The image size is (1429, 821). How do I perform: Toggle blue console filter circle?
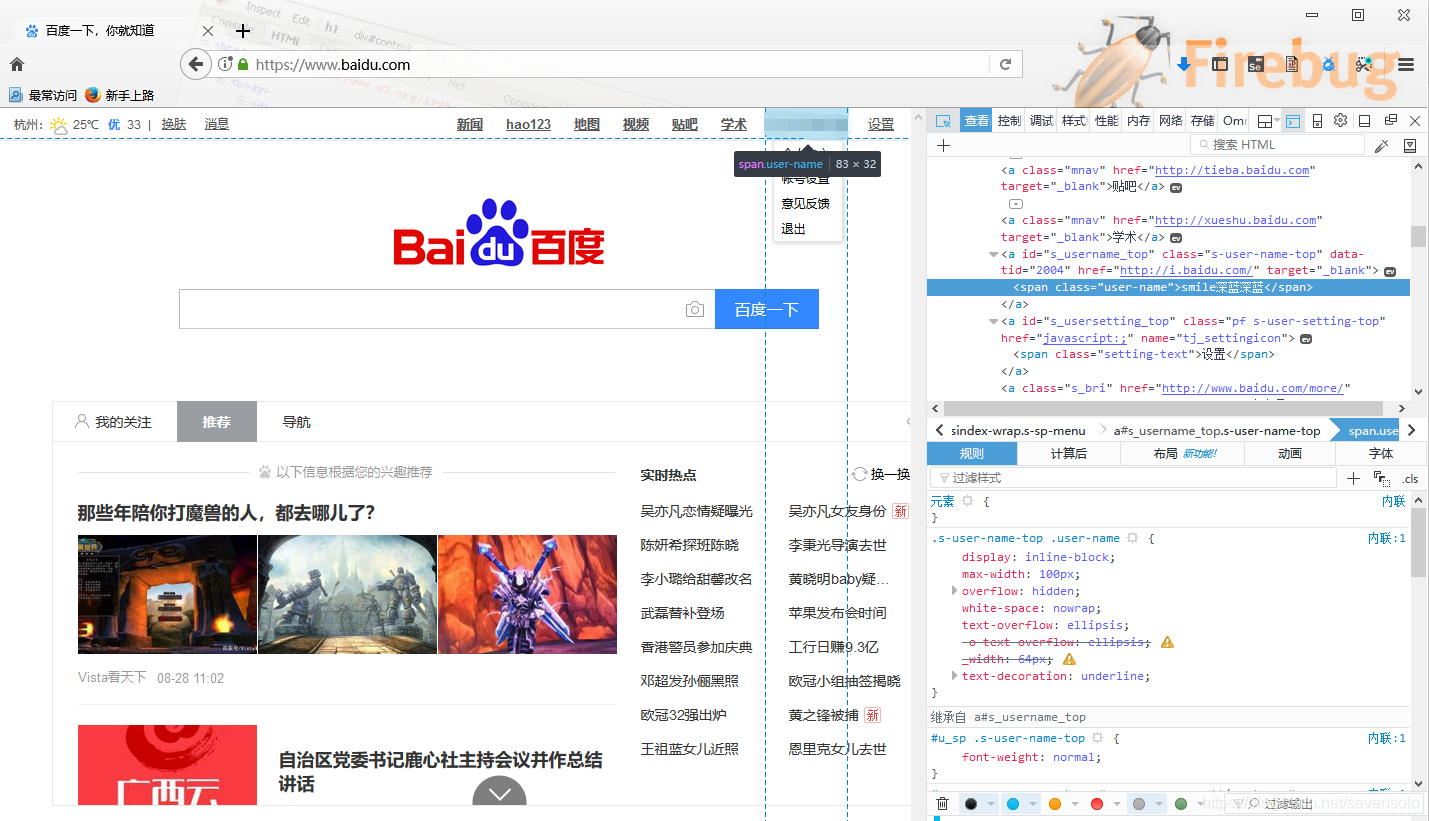(x=1012, y=804)
